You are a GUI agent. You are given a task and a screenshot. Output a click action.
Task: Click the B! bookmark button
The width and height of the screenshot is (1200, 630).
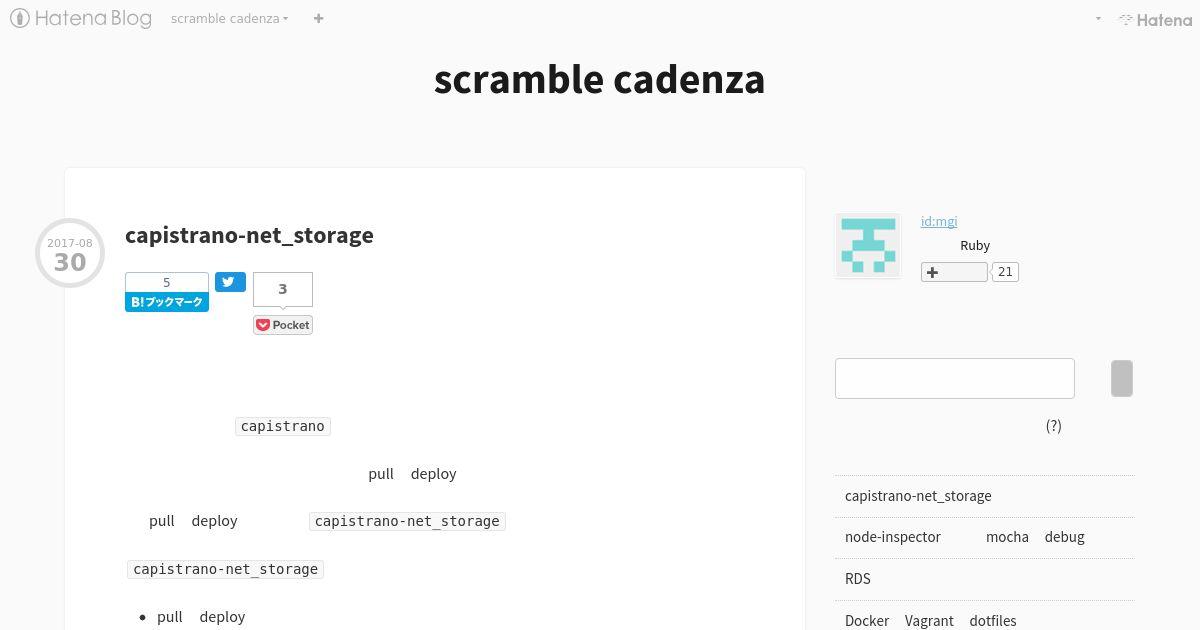167,302
